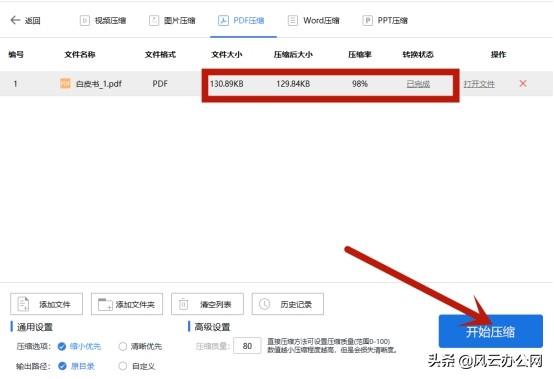
Task: Click the 98% compression ratio cell
Action: (x=360, y=84)
